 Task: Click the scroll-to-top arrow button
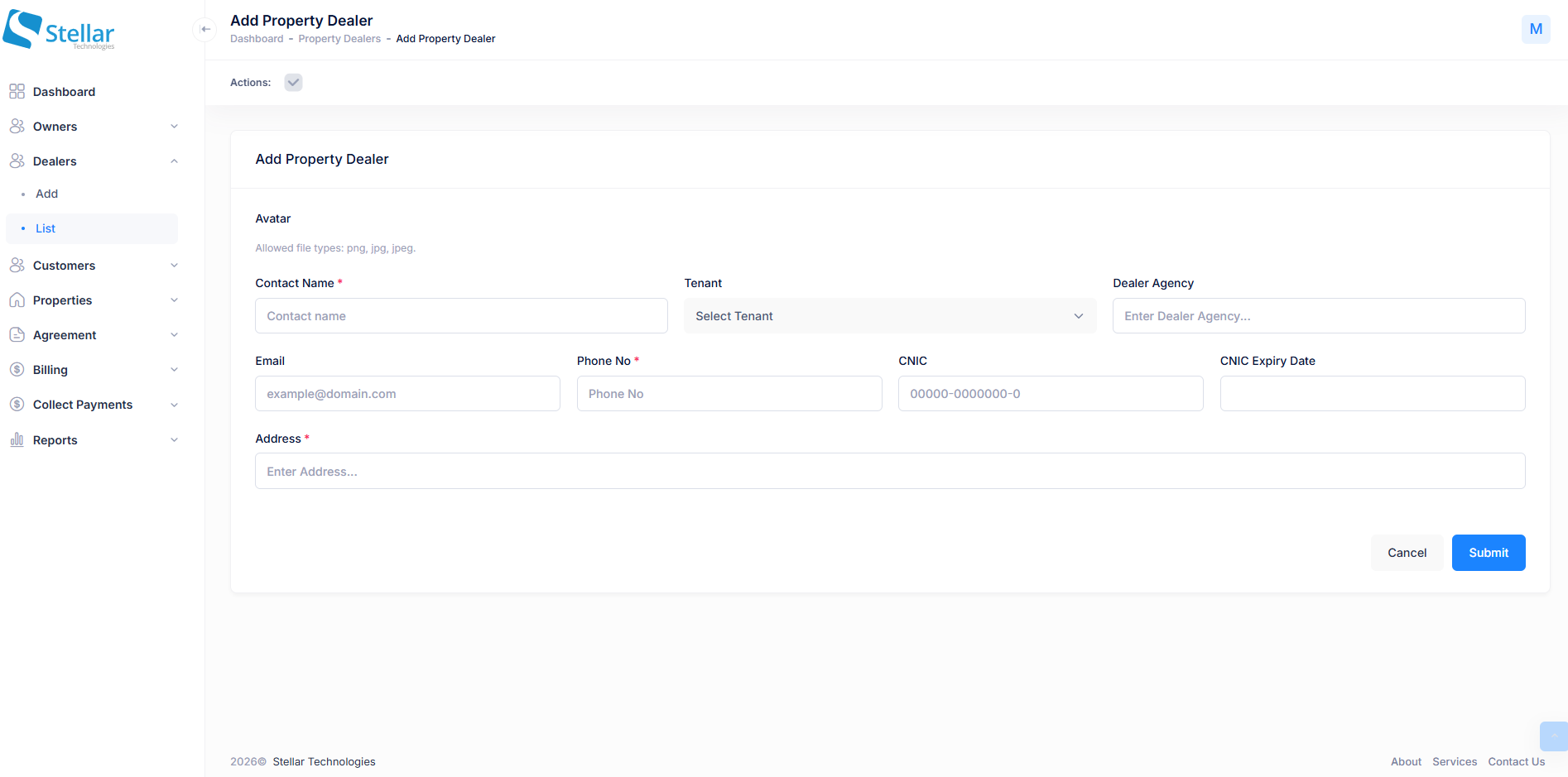[1552, 736]
